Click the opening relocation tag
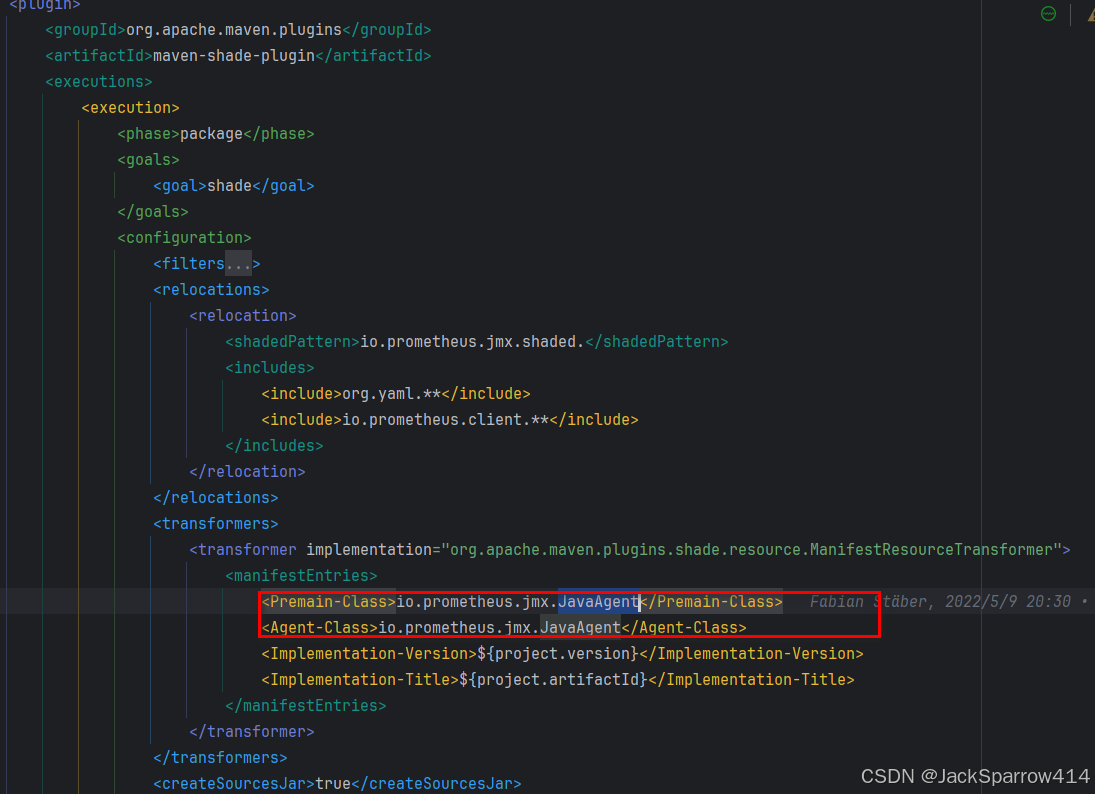The height and width of the screenshot is (794, 1095). tap(242, 316)
